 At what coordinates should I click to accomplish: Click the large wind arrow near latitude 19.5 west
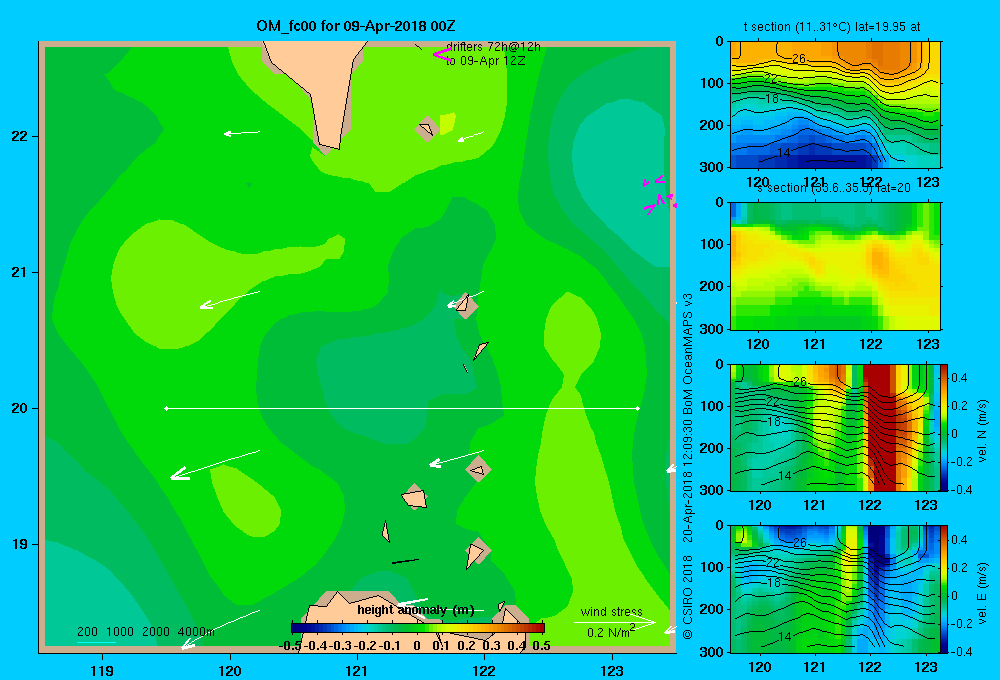click(x=215, y=464)
